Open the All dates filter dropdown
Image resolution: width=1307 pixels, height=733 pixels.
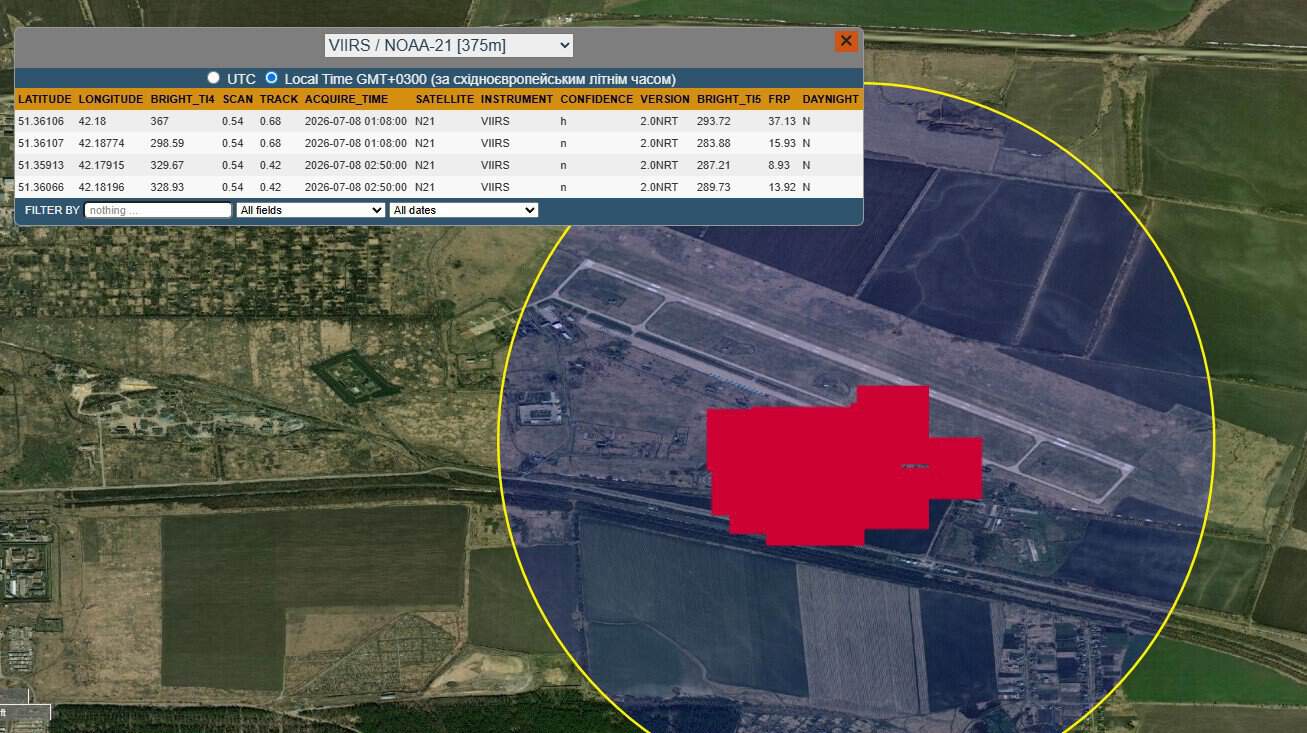464,210
